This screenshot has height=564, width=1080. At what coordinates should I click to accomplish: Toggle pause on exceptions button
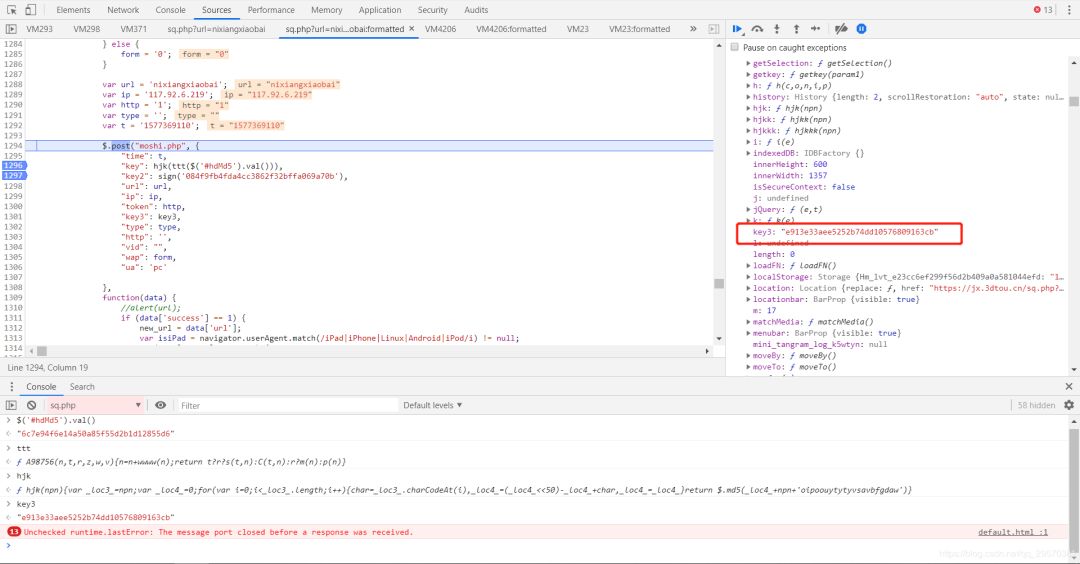click(x=861, y=29)
